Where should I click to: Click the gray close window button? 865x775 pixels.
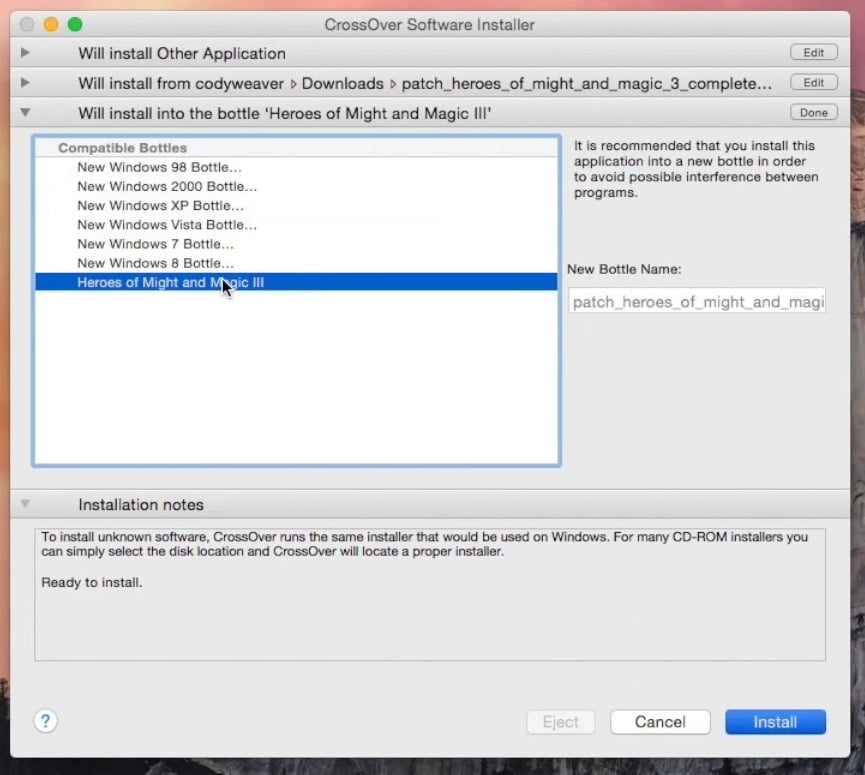click(27, 24)
